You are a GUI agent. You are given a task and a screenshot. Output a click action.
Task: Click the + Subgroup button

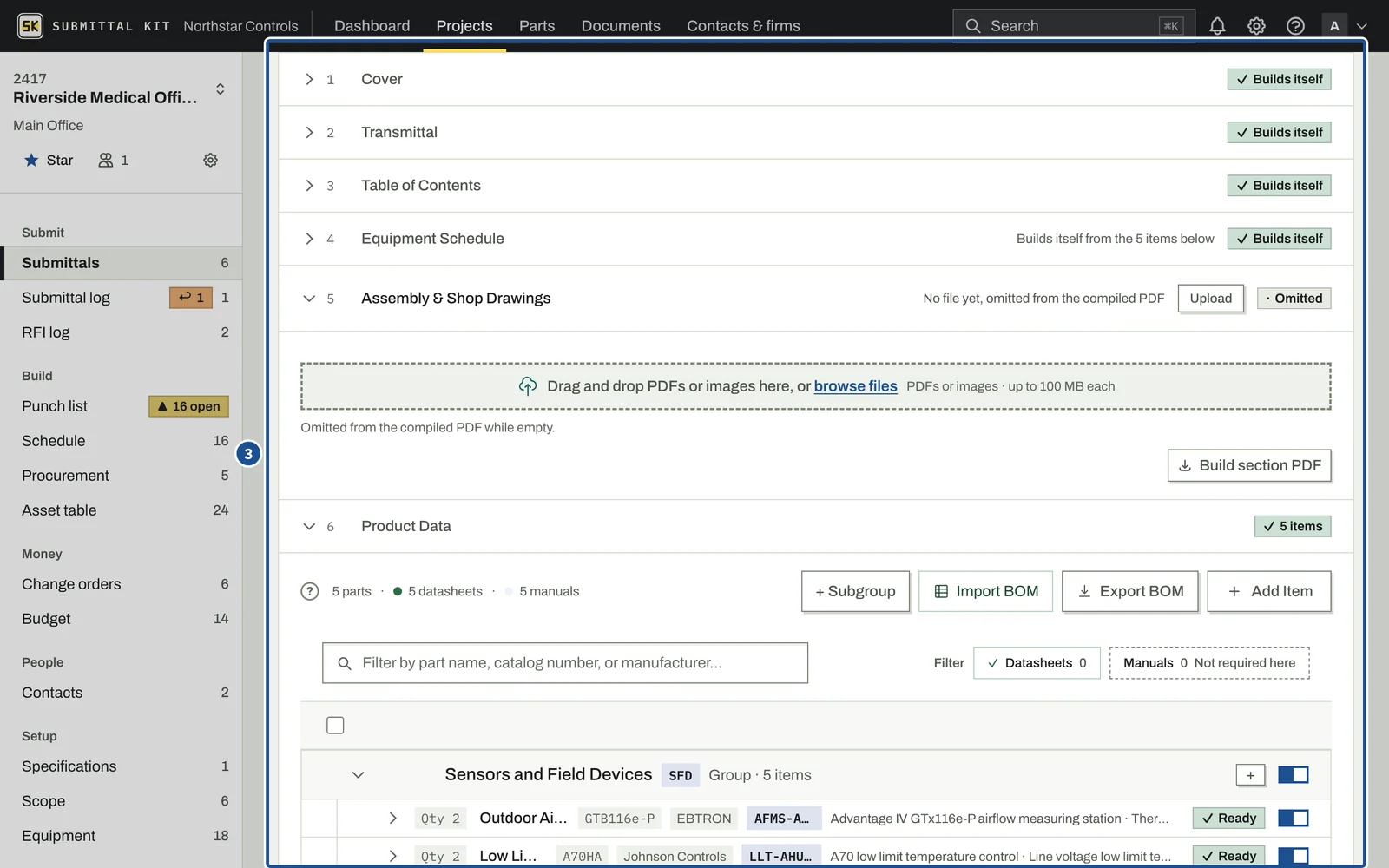855,591
